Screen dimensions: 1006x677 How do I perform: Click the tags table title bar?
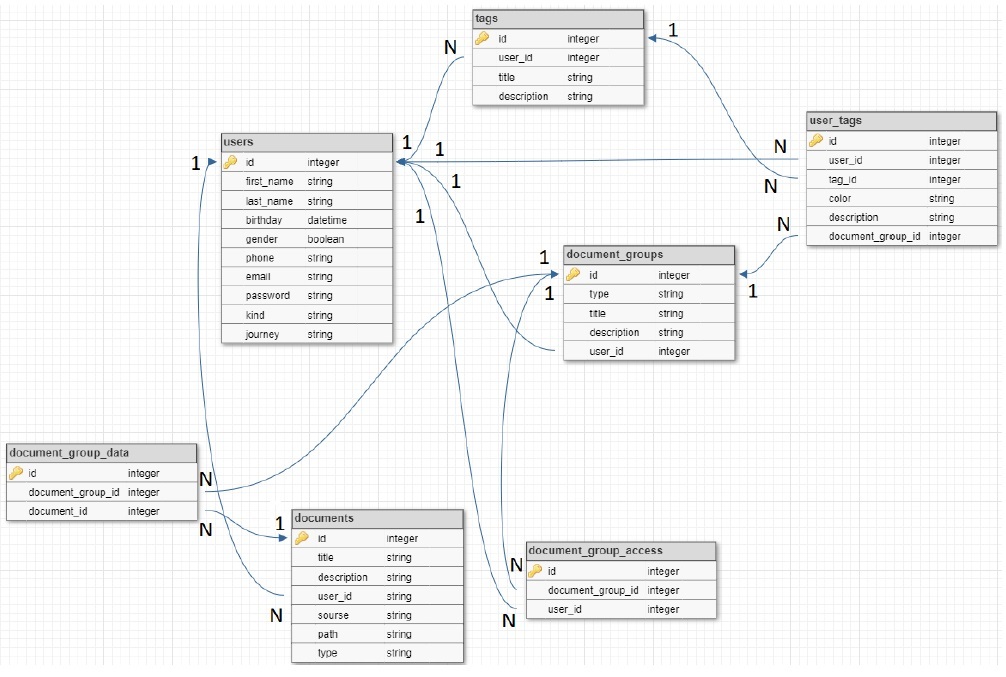(x=558, y=19)
